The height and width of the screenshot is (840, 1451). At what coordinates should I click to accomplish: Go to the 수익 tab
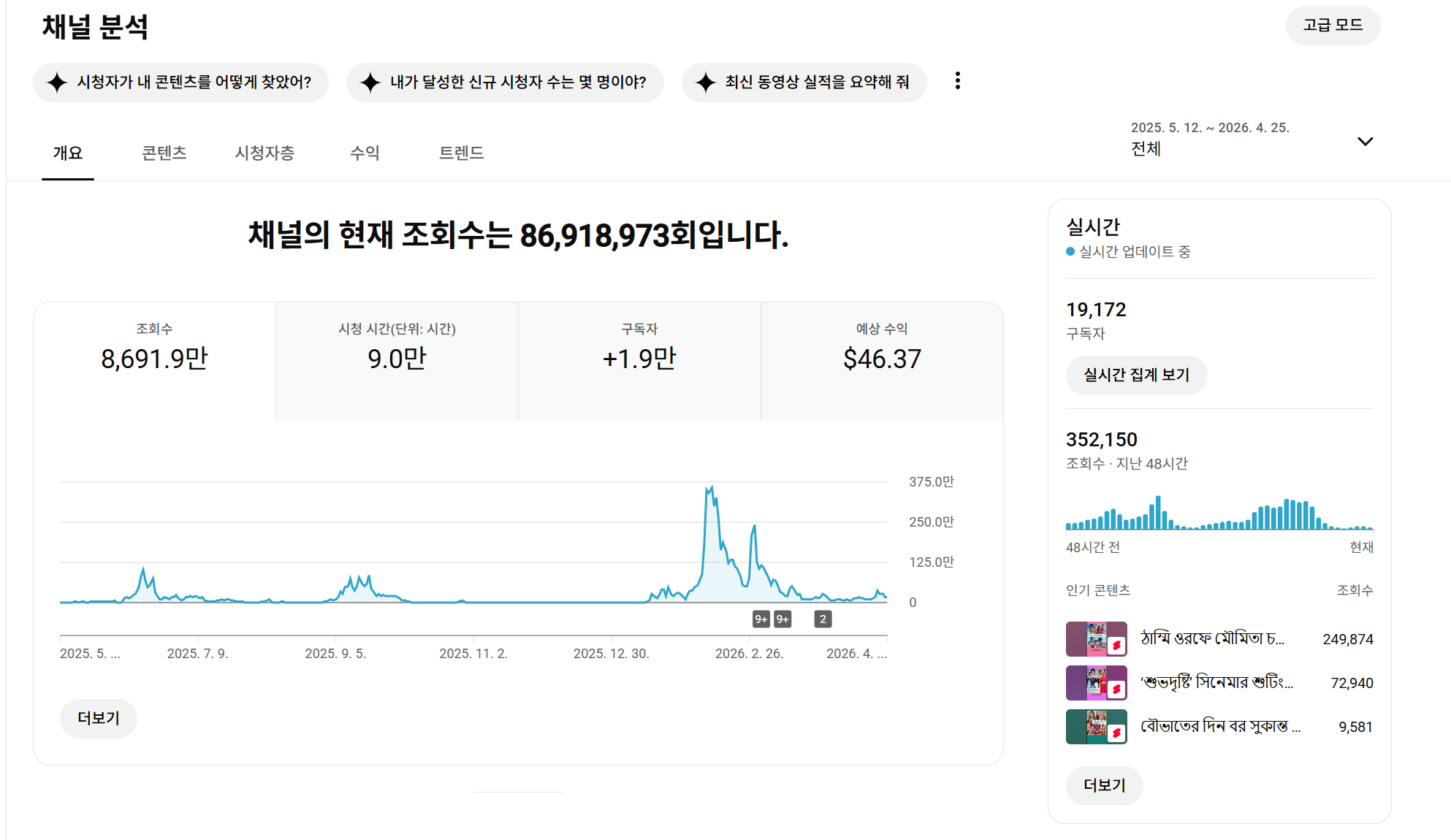pyautogui.click(x=365, y=153)
